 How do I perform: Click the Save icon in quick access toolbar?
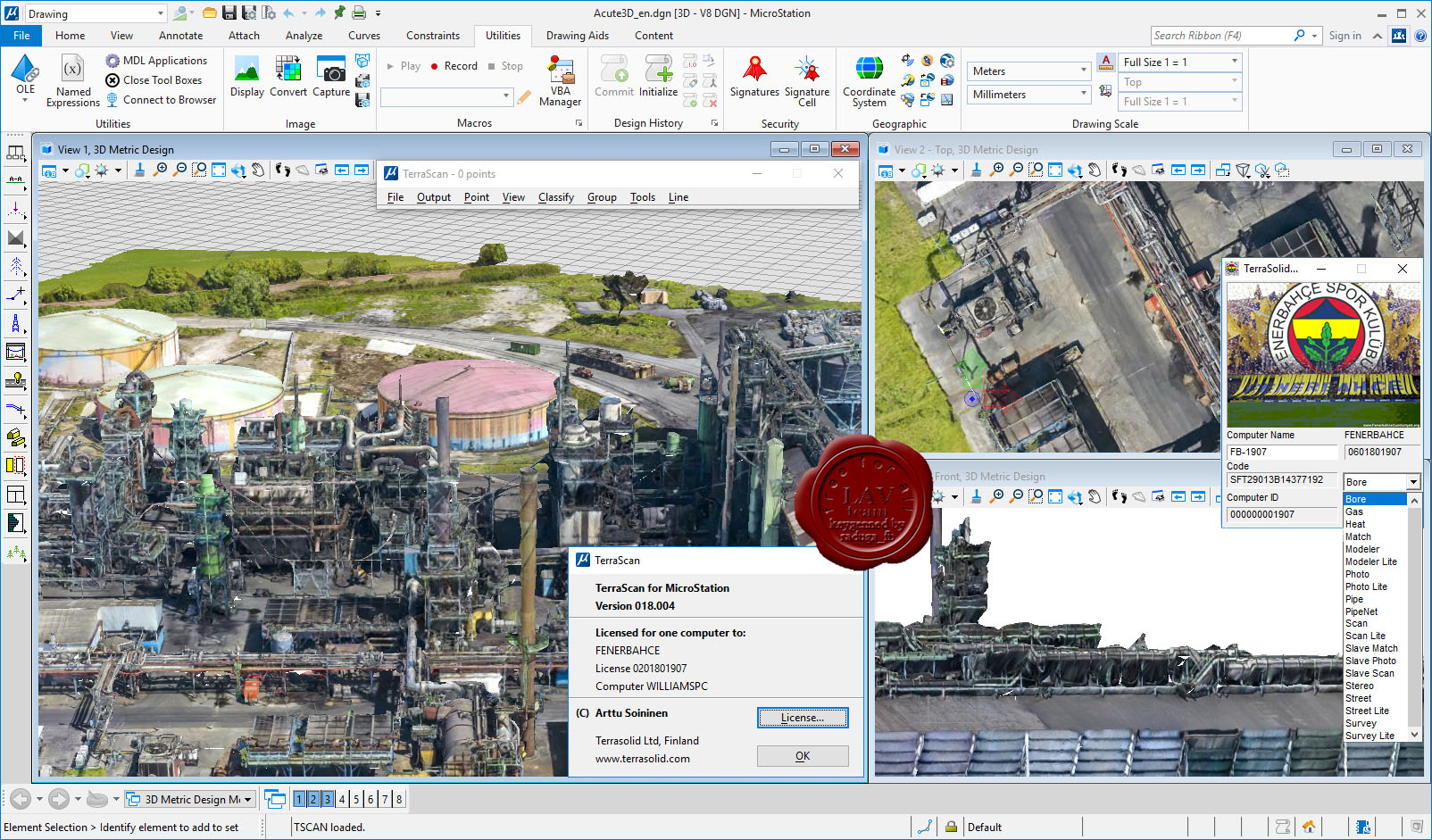point(229,12)
